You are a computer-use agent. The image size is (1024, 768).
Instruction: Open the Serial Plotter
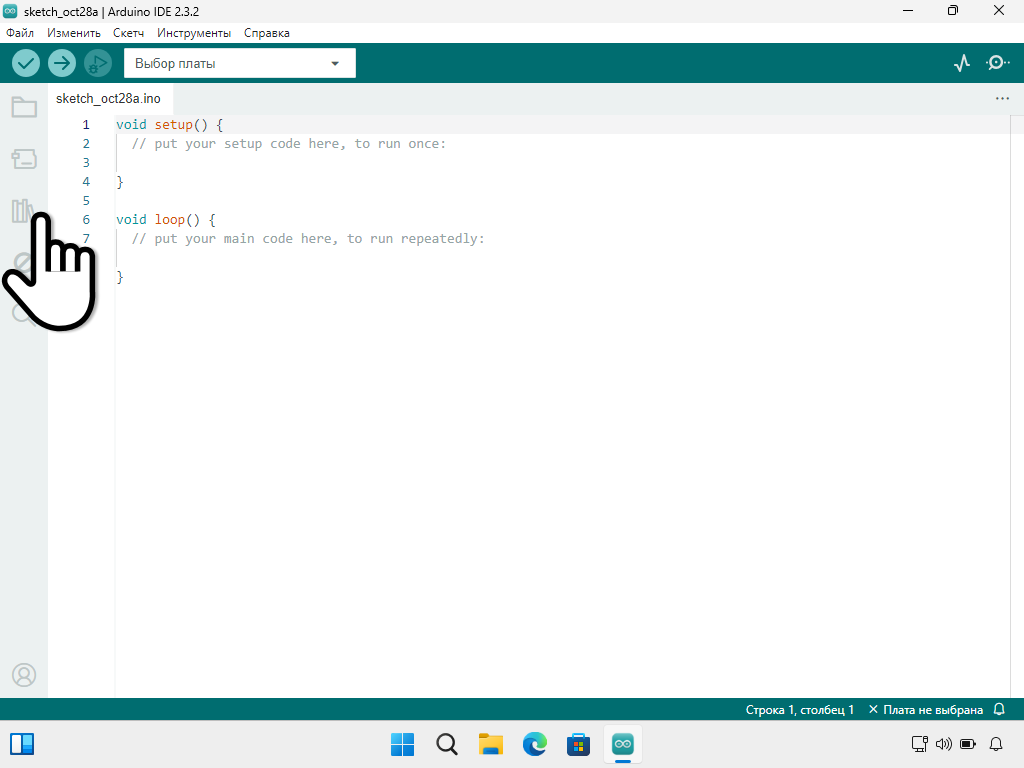click(961, 63)
